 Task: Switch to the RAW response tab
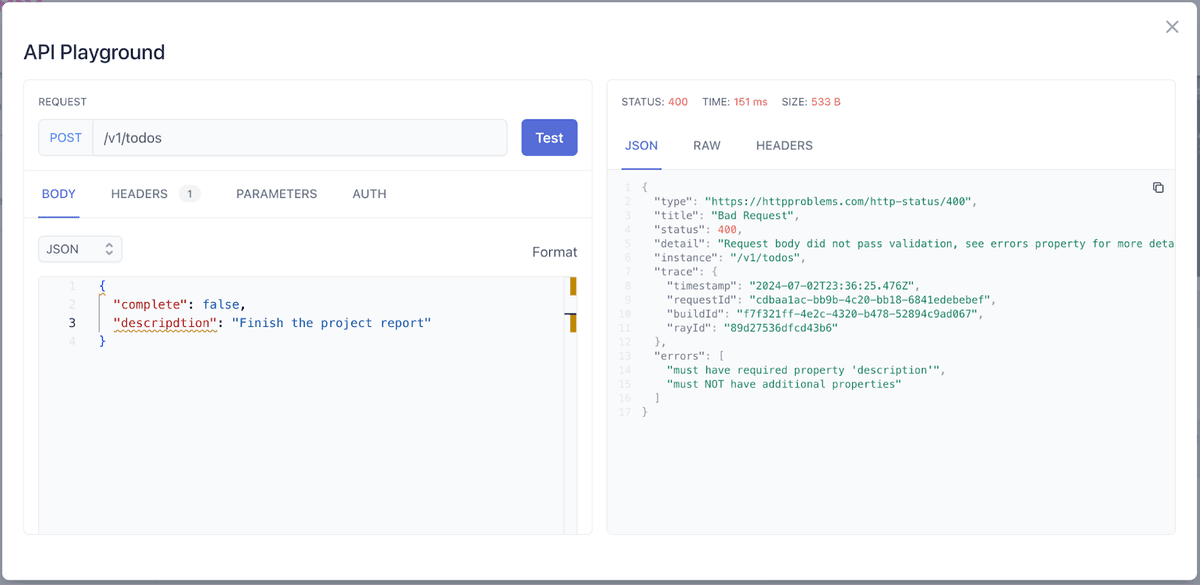pos(706,145)
